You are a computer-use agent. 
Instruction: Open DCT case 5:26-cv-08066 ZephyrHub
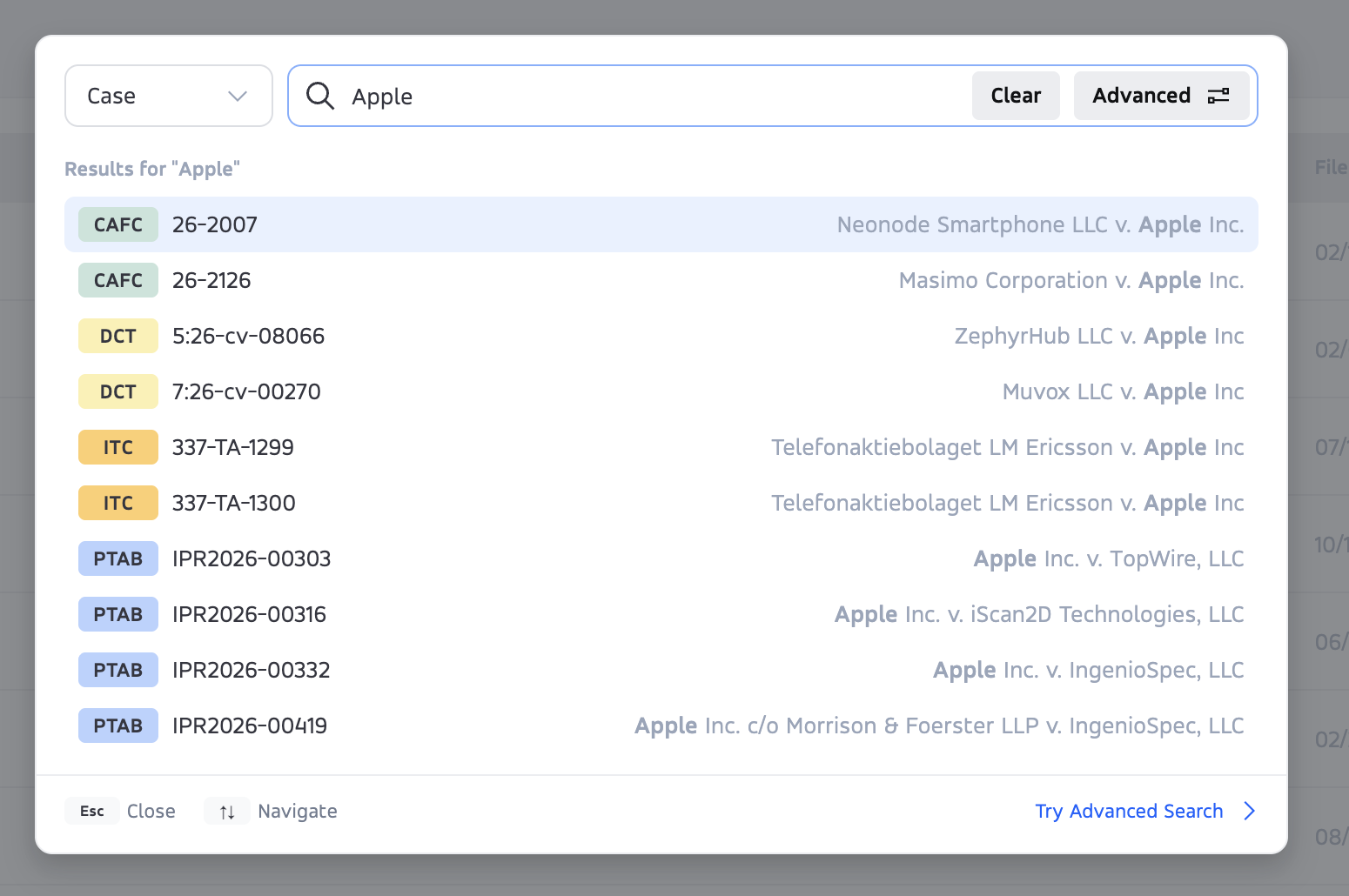[x=661, y=336]
